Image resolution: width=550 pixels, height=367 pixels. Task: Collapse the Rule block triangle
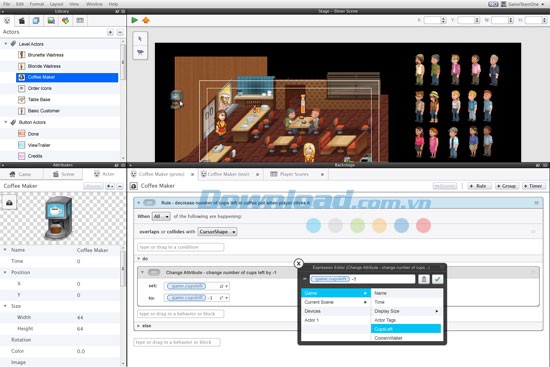point(139,203)
